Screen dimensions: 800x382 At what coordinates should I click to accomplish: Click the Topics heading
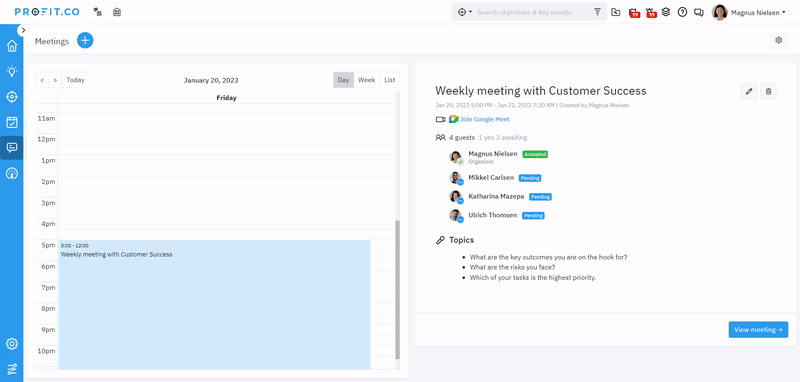click(x=461, y=240)
